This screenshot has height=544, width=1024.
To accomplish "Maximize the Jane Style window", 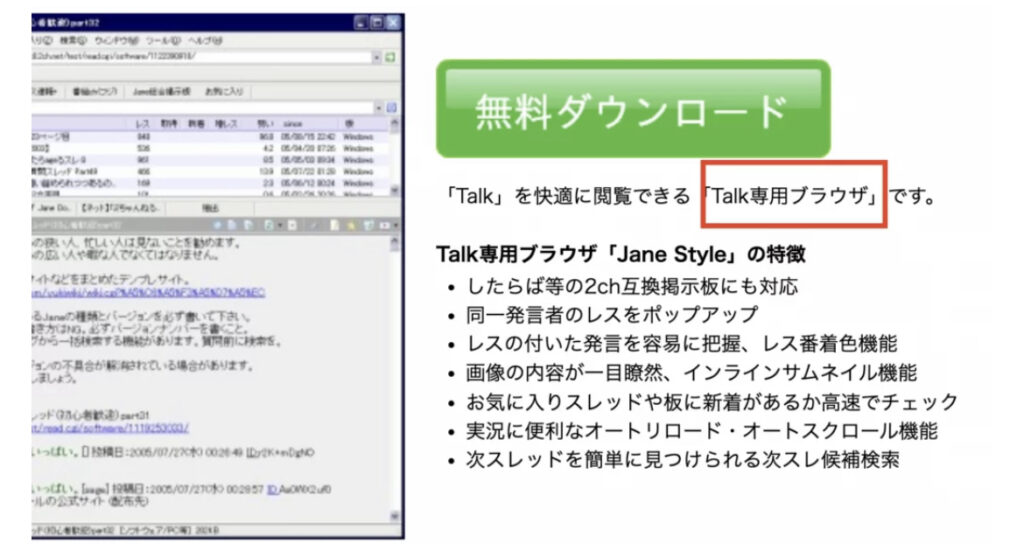I will point(377,22).
